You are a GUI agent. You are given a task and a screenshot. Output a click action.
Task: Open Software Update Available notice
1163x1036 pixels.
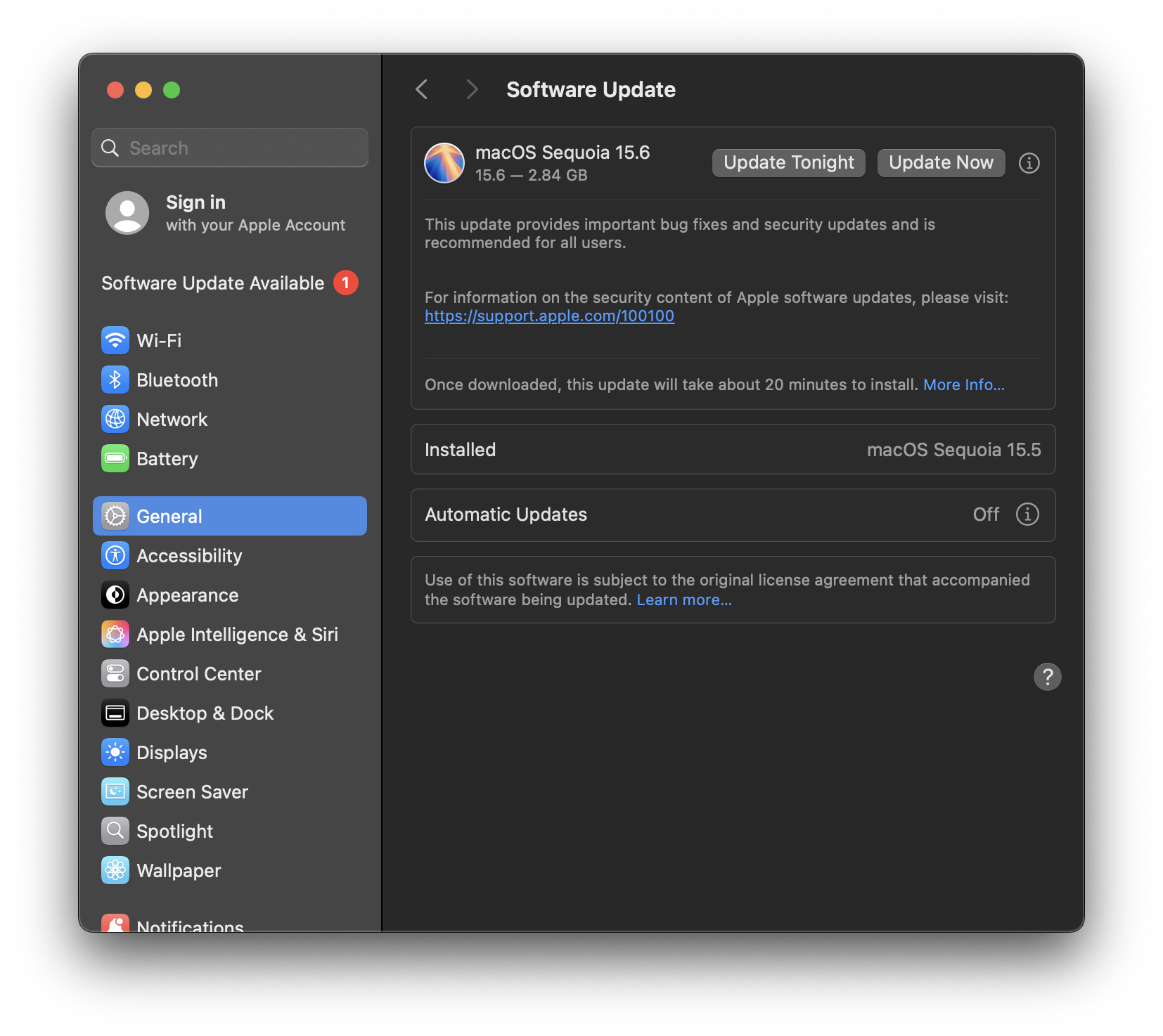230,283
